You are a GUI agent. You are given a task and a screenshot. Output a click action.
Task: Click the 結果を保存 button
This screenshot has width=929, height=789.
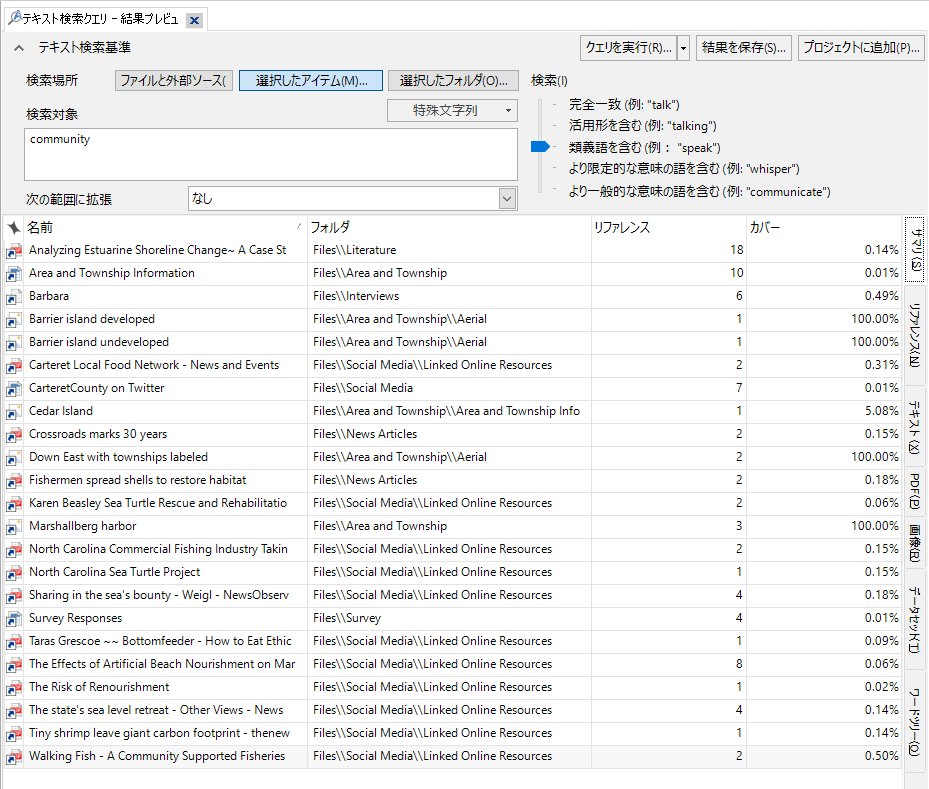[744, 48]
